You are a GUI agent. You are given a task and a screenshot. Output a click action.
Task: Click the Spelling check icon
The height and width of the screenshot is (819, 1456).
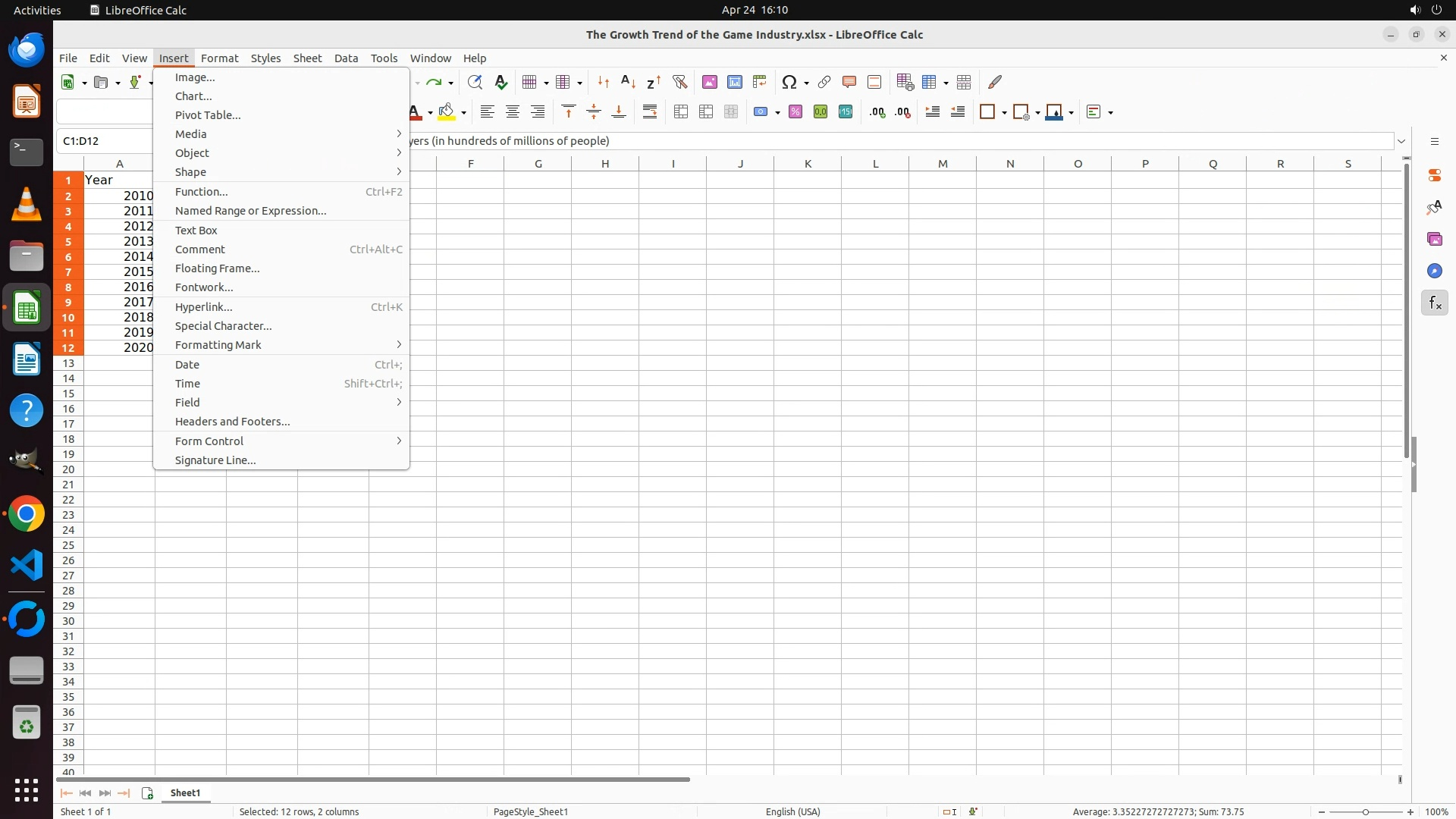tap(500, 82)
